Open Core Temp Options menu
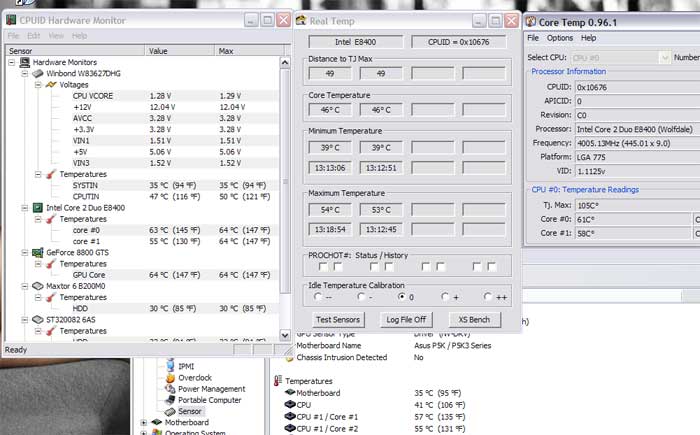The width and height of the screenshot is (700, 435). click(x=560, y=38)
